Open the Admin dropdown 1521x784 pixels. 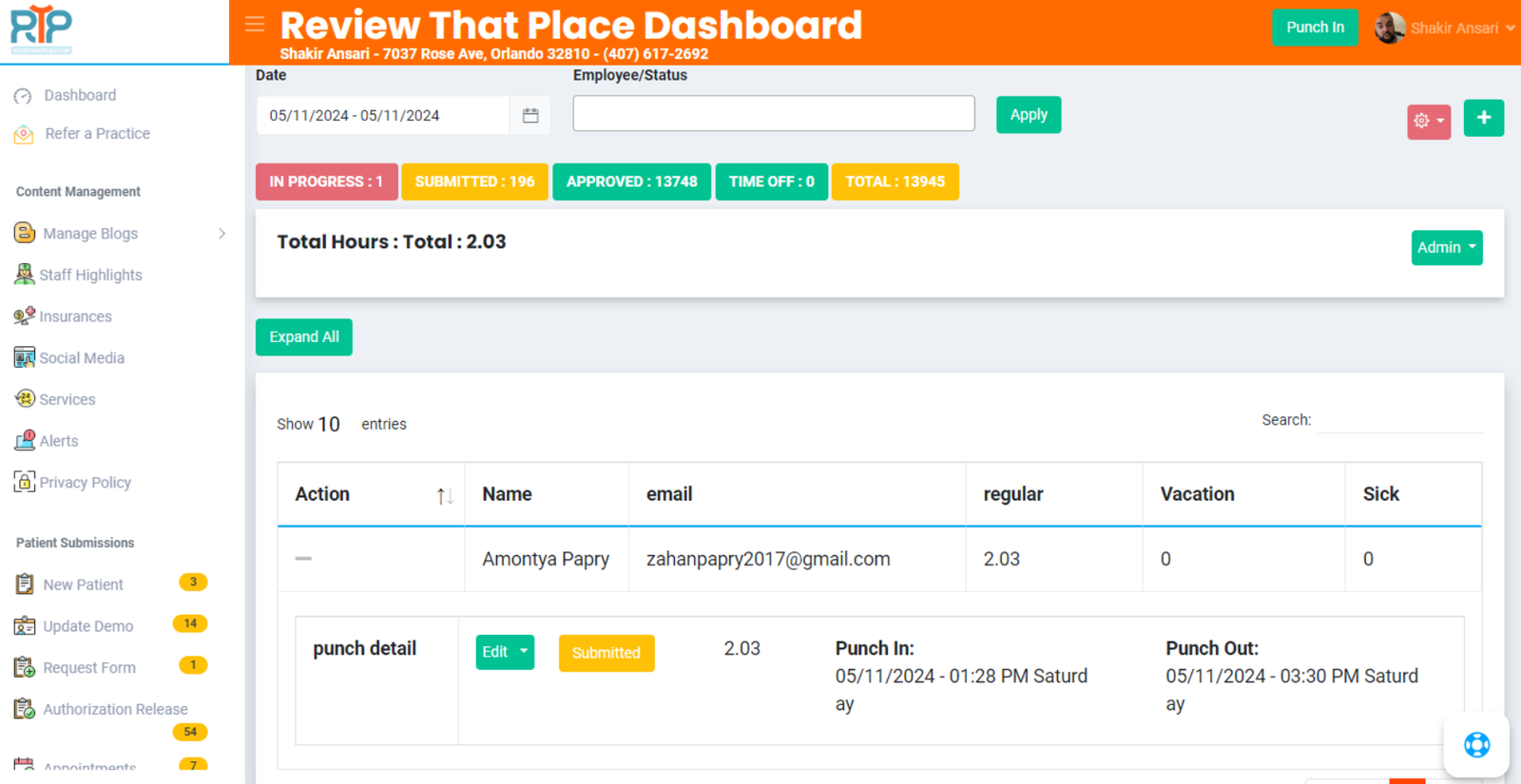(1447, 248)
